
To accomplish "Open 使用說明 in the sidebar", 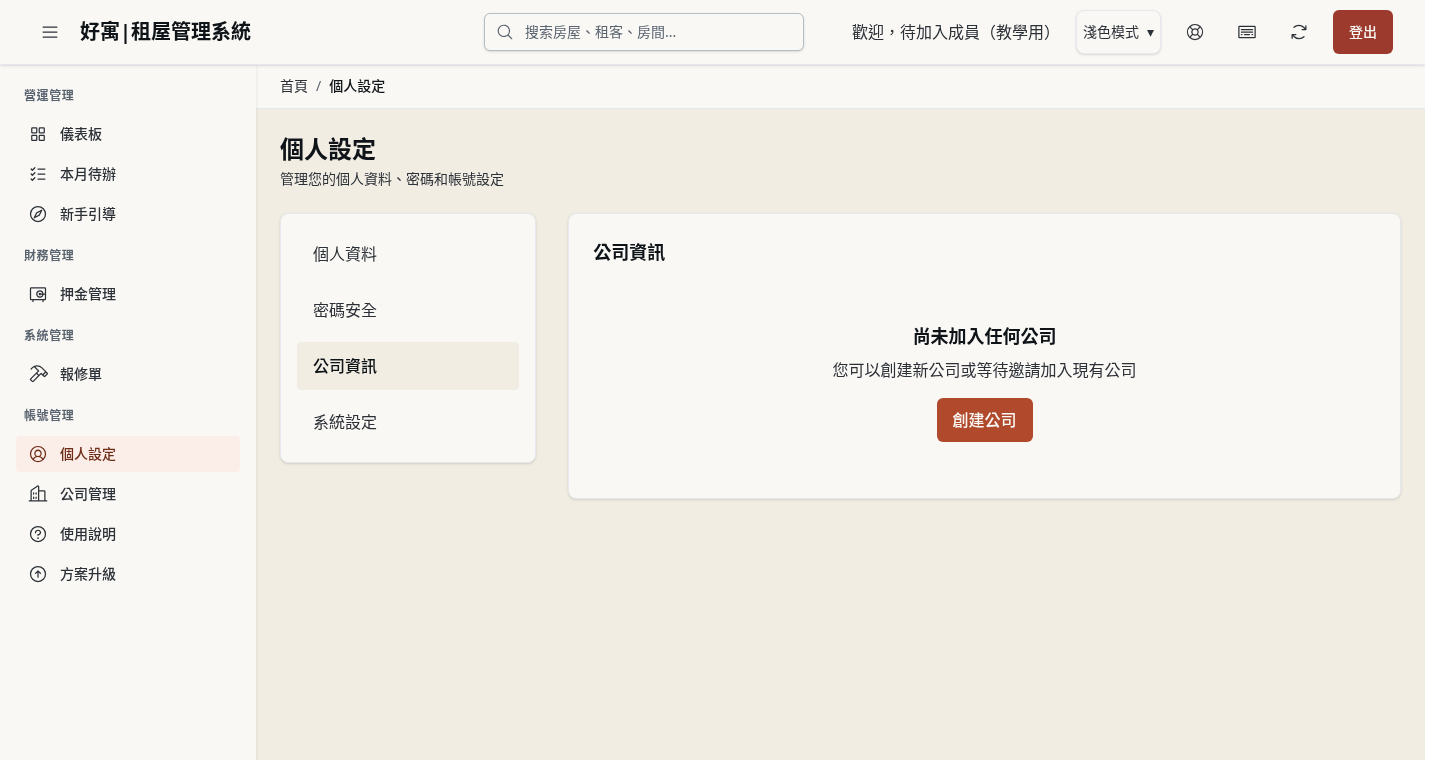I will [x=128, y=534].
